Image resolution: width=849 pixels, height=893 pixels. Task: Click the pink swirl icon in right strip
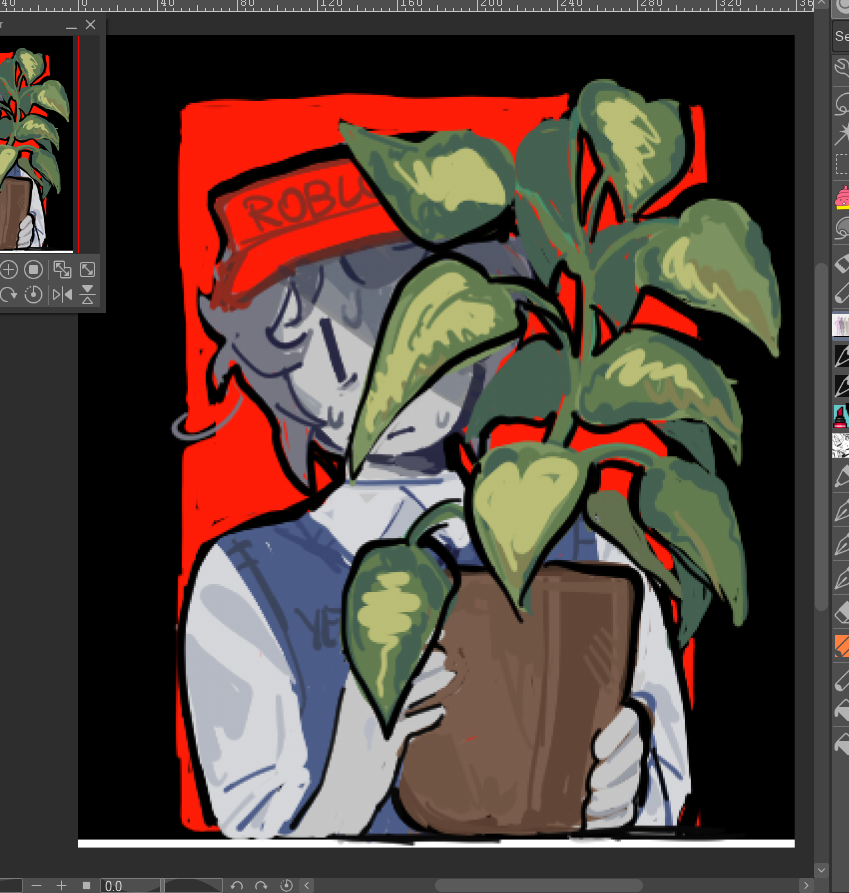842,198
